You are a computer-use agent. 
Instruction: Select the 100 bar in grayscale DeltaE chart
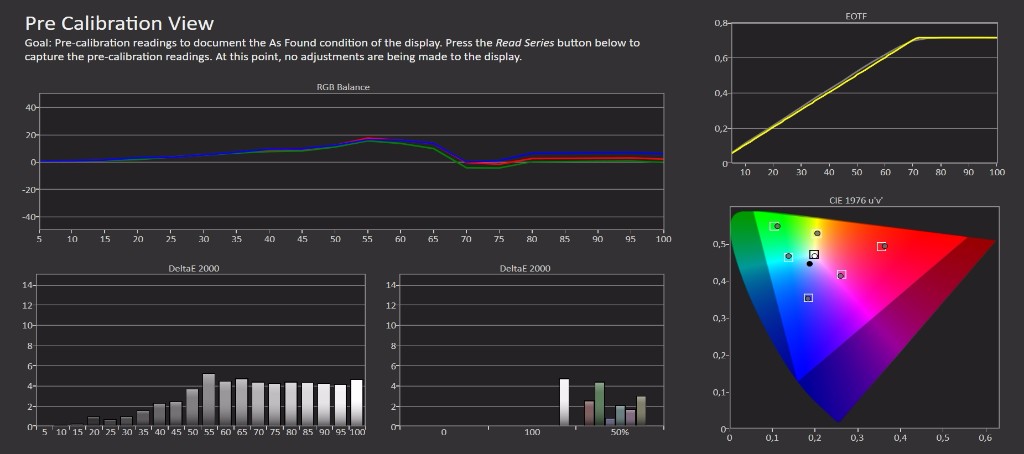point(356,402)
